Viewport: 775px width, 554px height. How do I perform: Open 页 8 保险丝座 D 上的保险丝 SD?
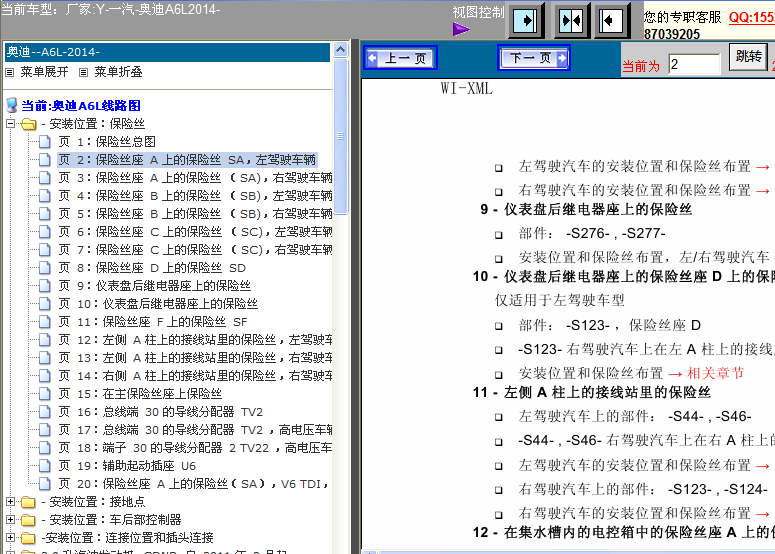click(152, 268)
